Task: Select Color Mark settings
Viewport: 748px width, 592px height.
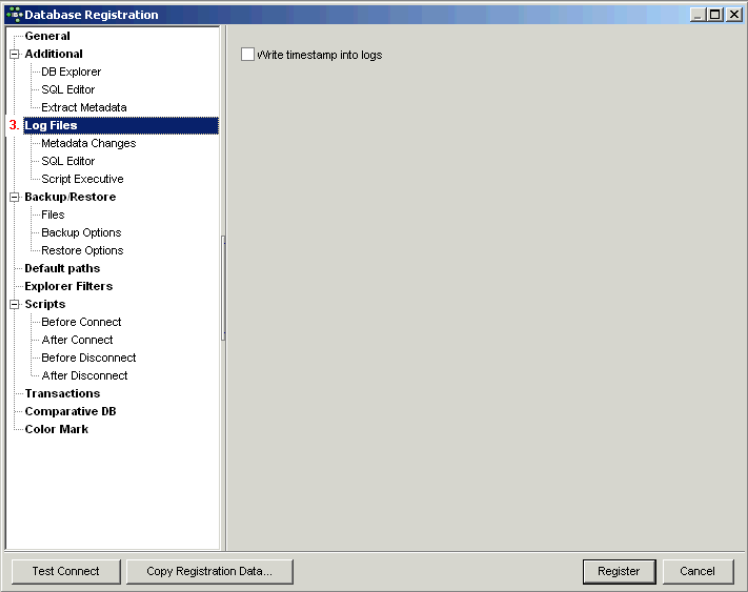Action: pos(56,429)
